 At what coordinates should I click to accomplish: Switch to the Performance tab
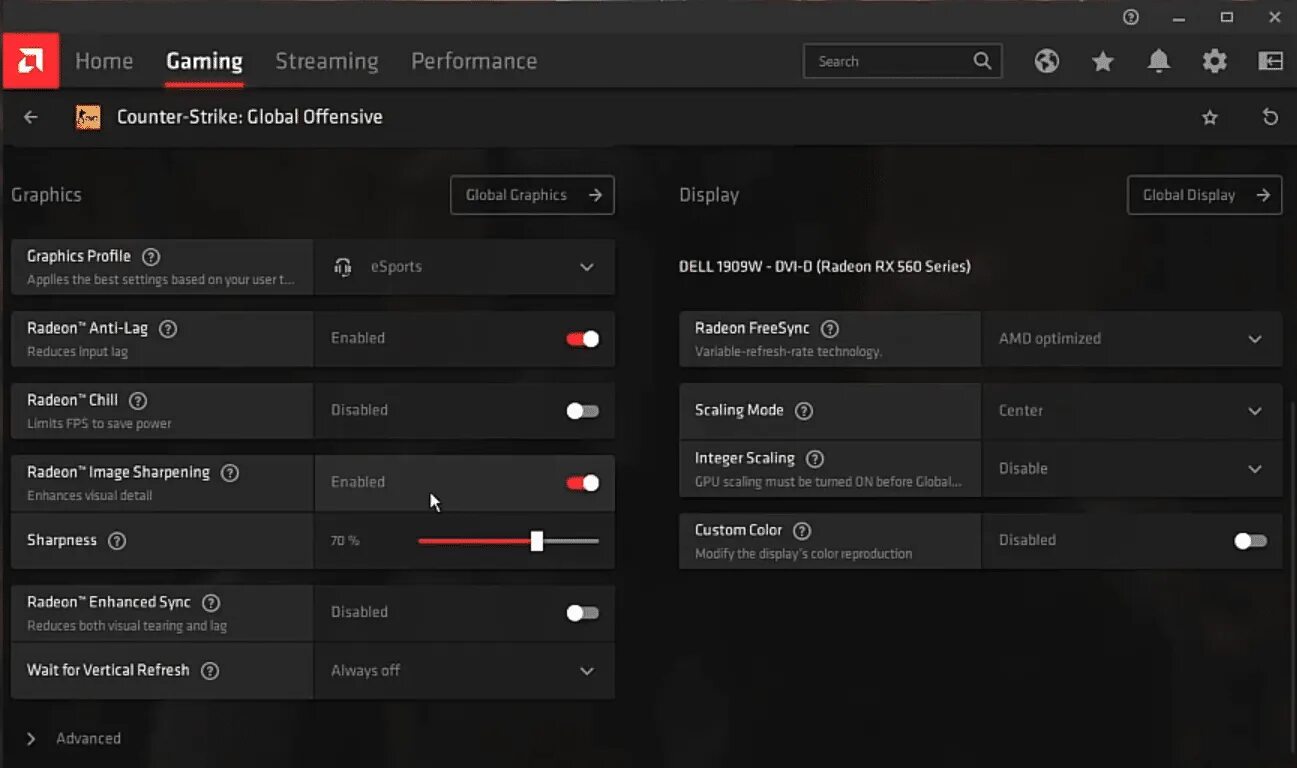coord(474,61)
